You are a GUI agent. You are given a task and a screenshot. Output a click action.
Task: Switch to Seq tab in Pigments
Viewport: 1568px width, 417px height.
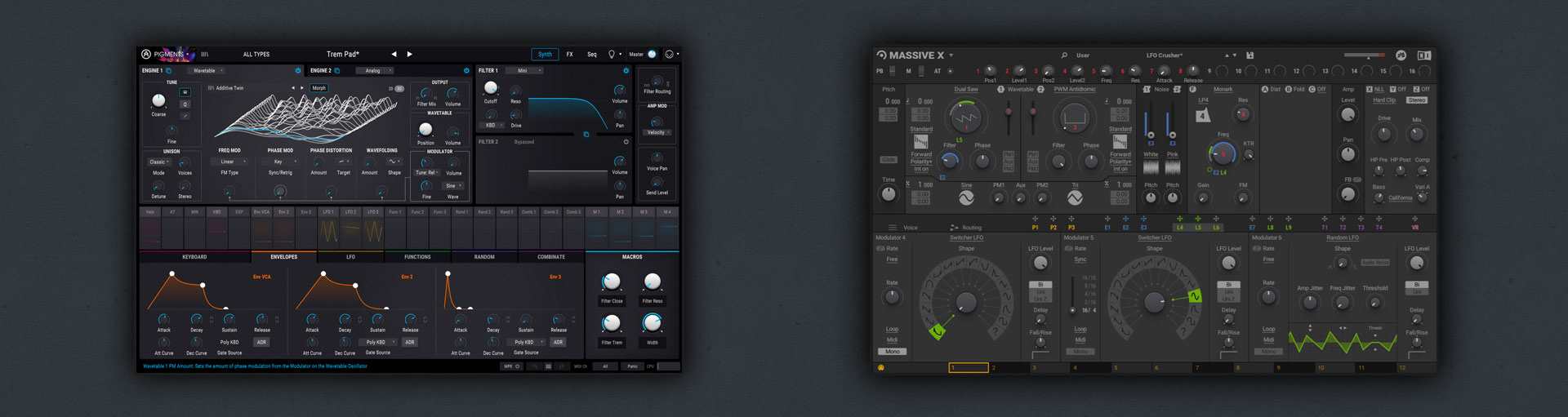coord(592,54)
